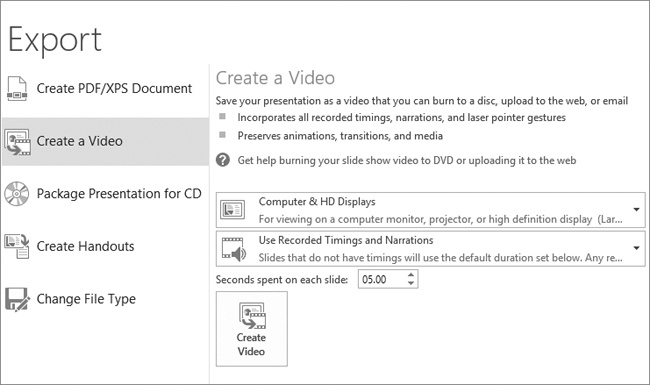Click the Recorded Timings speaker filmstrip icon

(x=233, y=249)
